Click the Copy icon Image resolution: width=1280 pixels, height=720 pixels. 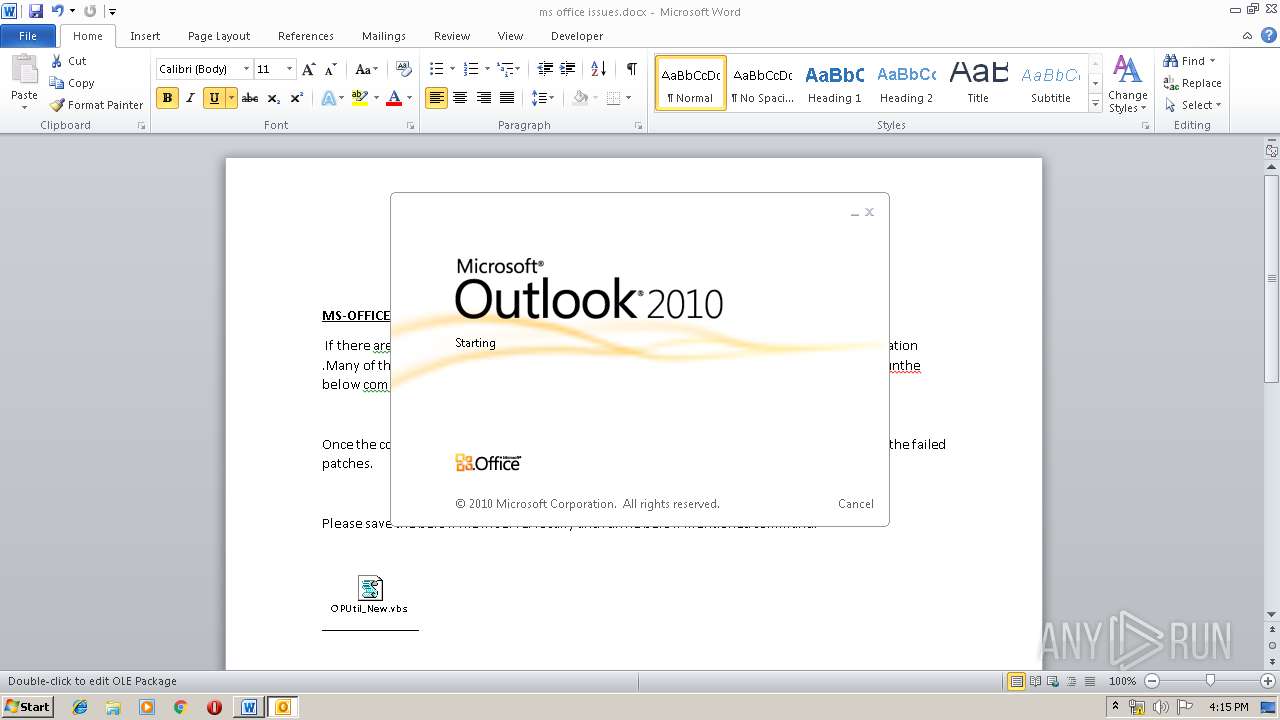[x=57, y=83]
